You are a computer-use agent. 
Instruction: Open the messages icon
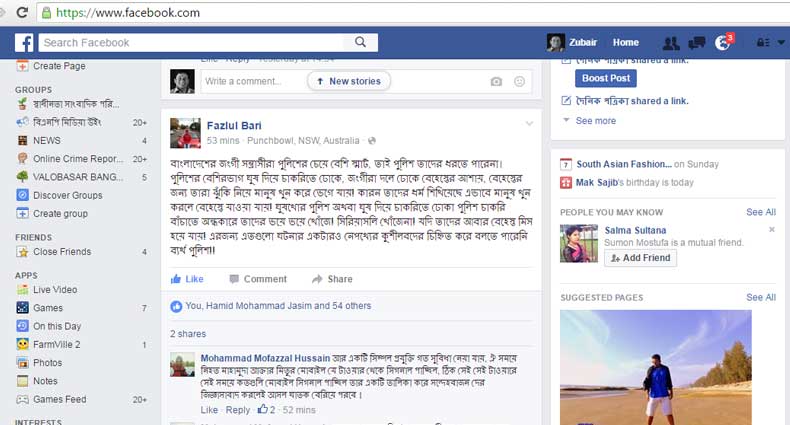click(697, 43)
